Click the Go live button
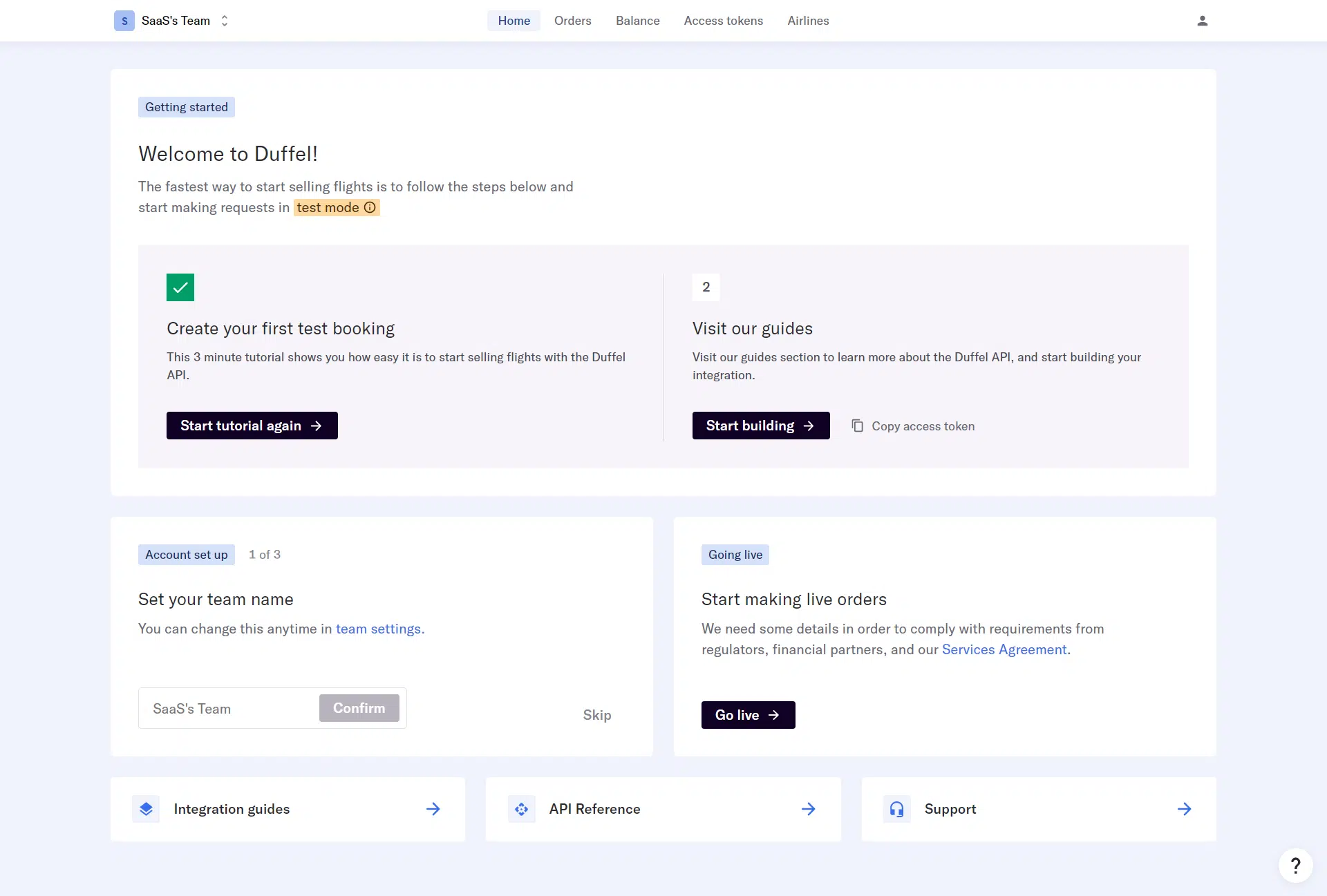This screenshot has height=896, width=1327. 749,715
